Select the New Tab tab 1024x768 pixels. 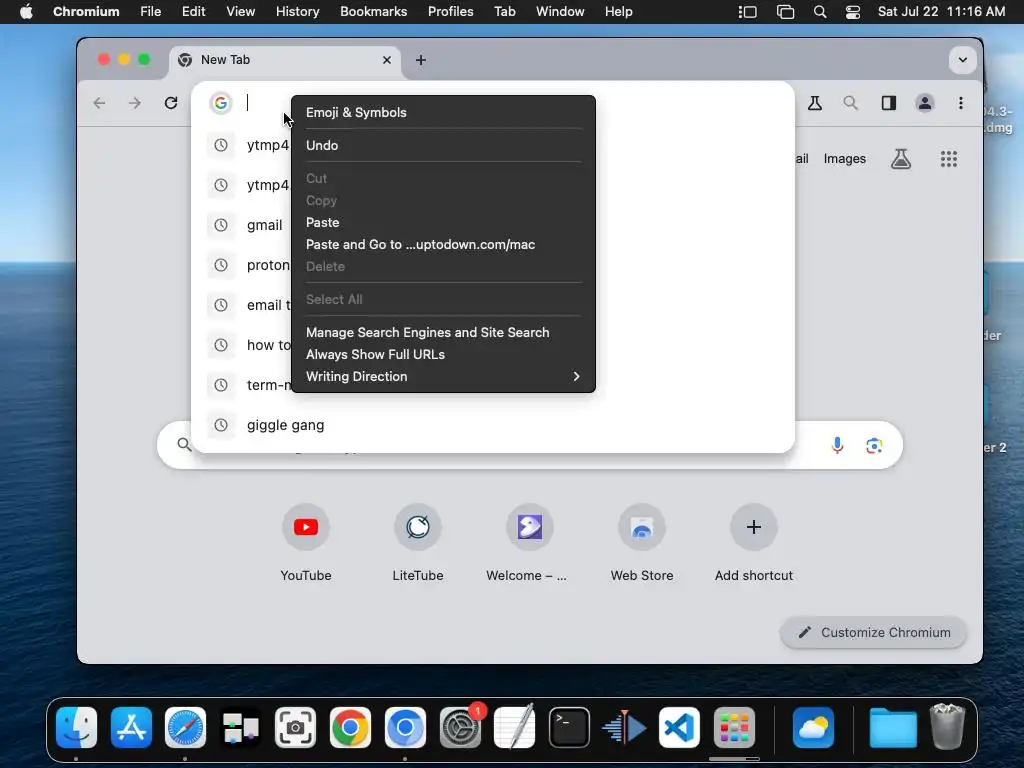pyautogui.click(x=285, y=60)
